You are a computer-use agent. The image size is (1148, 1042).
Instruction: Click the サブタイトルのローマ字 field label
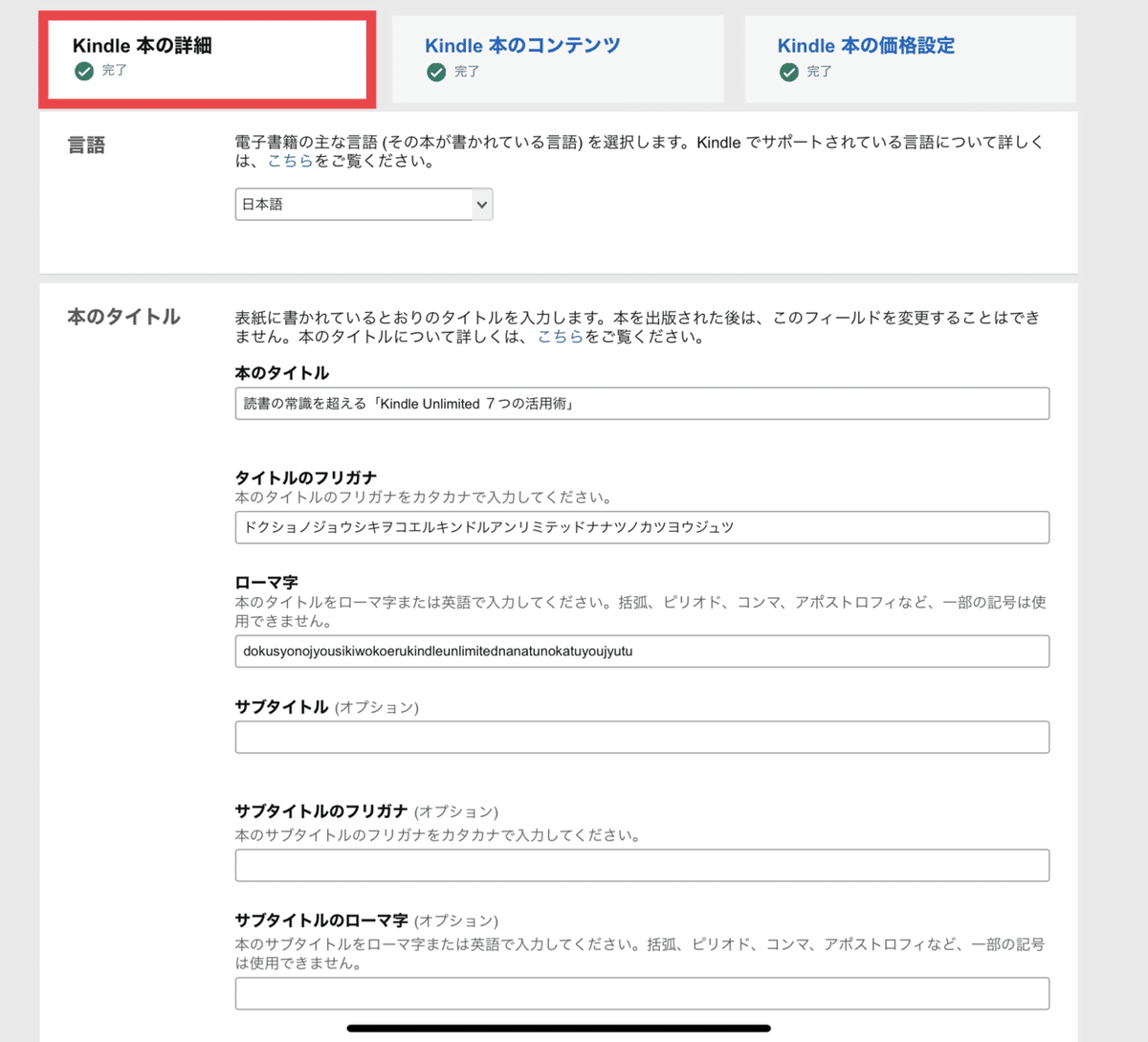pos(321,920)
